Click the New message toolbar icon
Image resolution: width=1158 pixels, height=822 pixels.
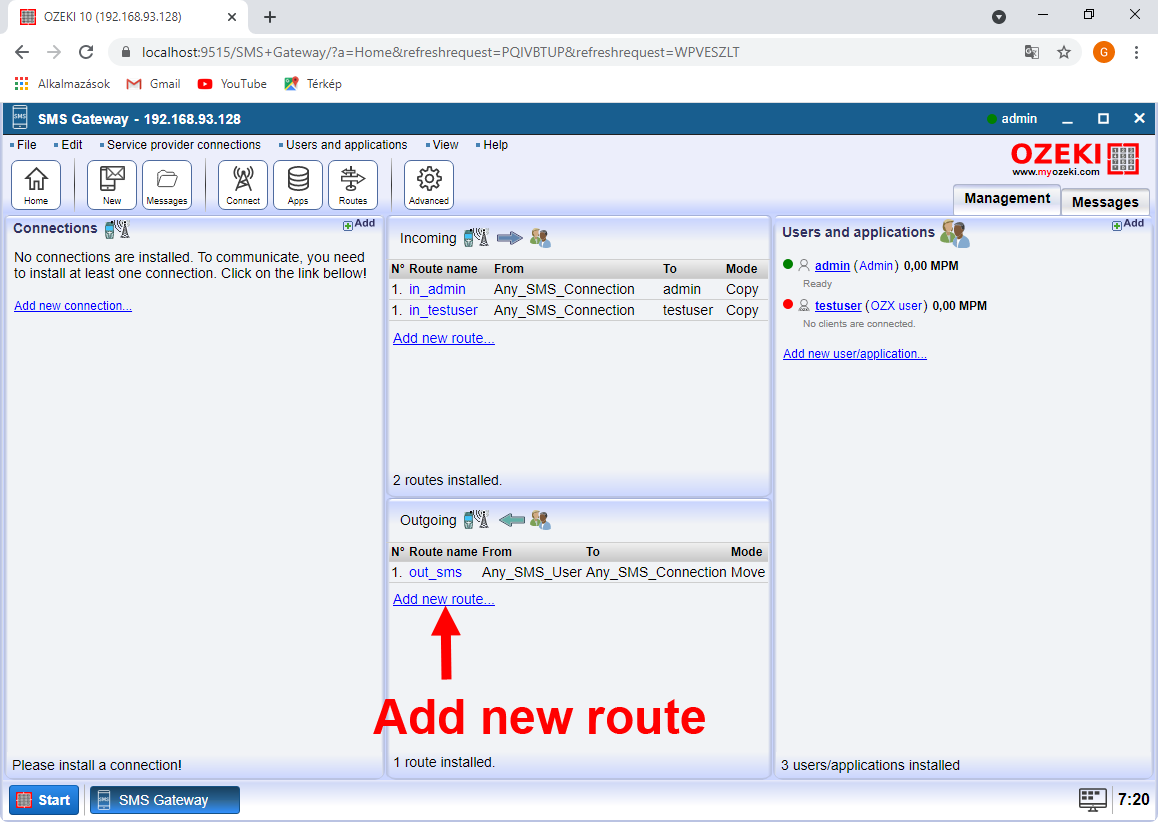pos(112,185)
